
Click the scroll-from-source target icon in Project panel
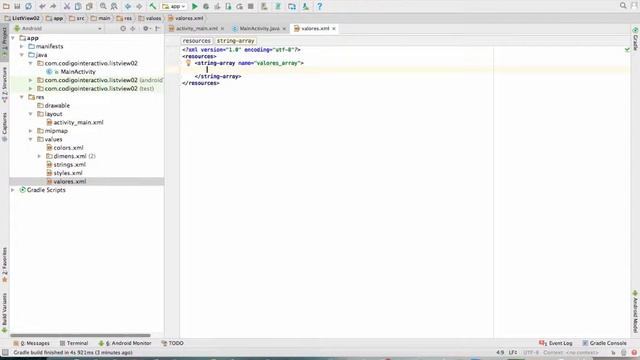(123, 29)
